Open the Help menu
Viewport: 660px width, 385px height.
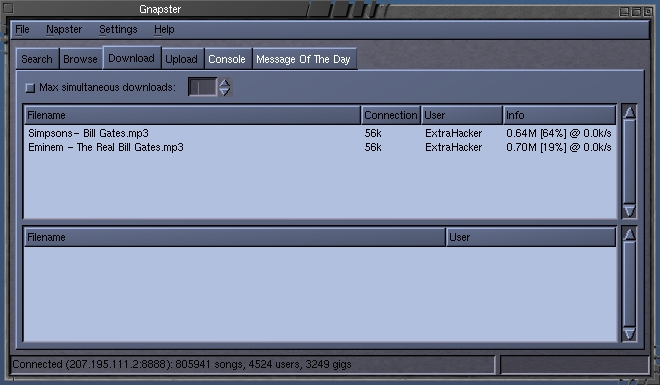[164, 29]
